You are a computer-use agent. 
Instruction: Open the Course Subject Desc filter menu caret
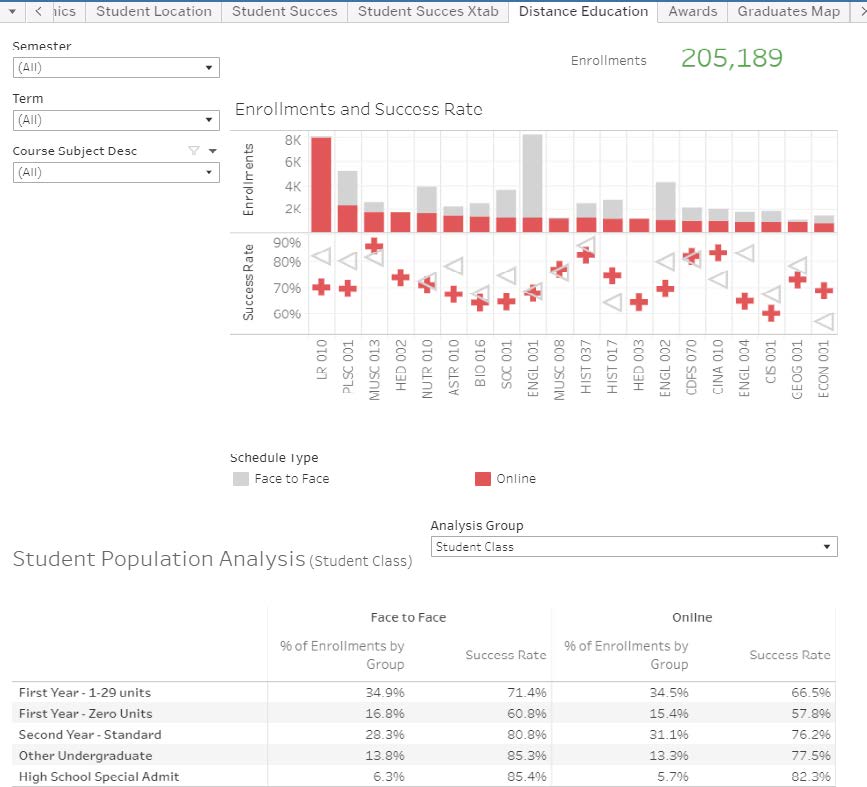212,151
